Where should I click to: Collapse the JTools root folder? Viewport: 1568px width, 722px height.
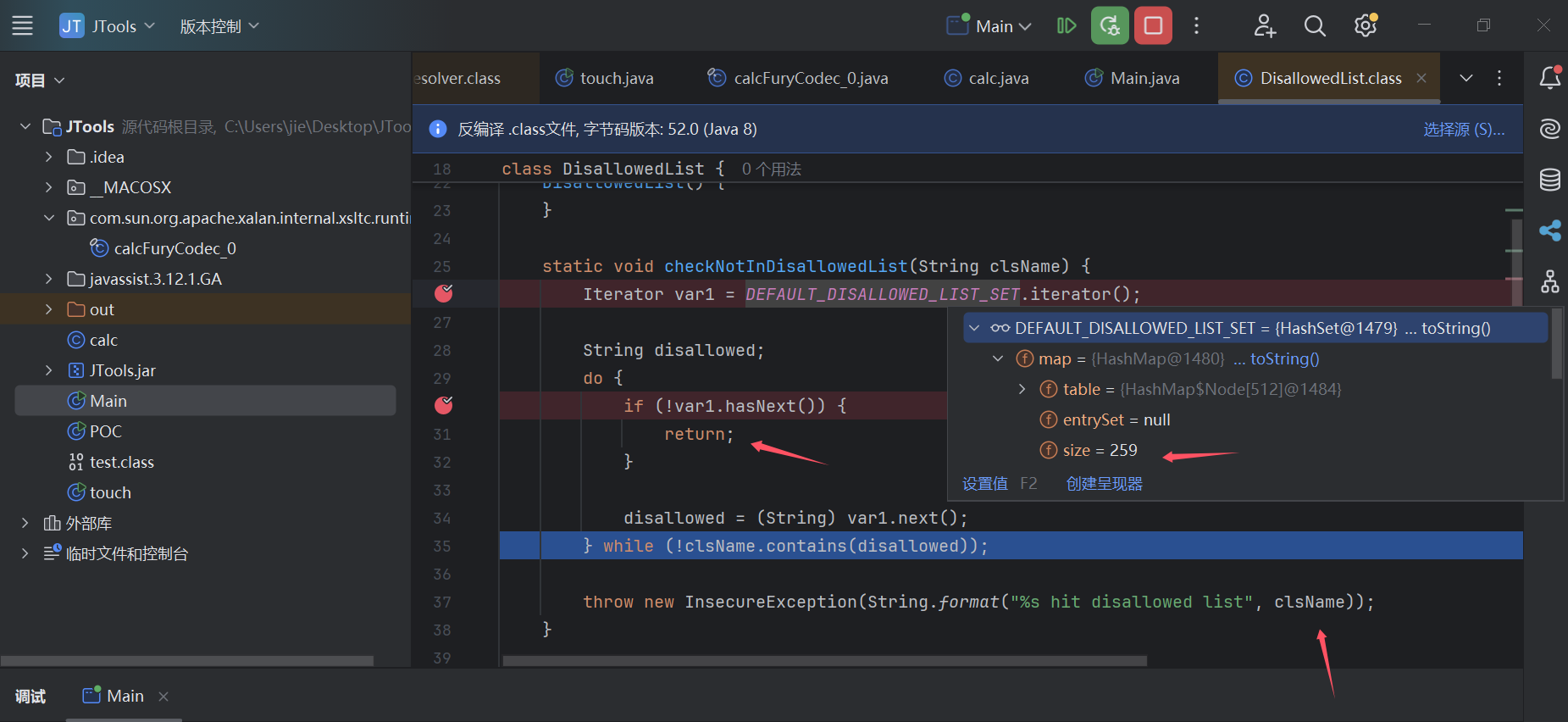[x=25, y=126]
